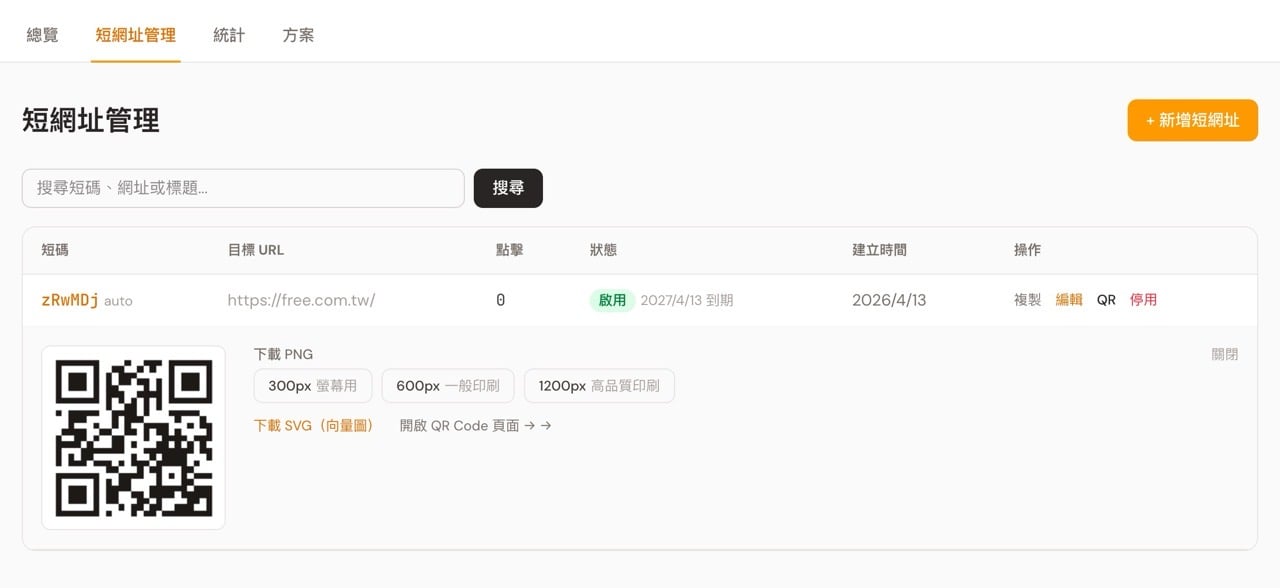
Task: Close the QR panel with 關閉
Action: 1224,354
